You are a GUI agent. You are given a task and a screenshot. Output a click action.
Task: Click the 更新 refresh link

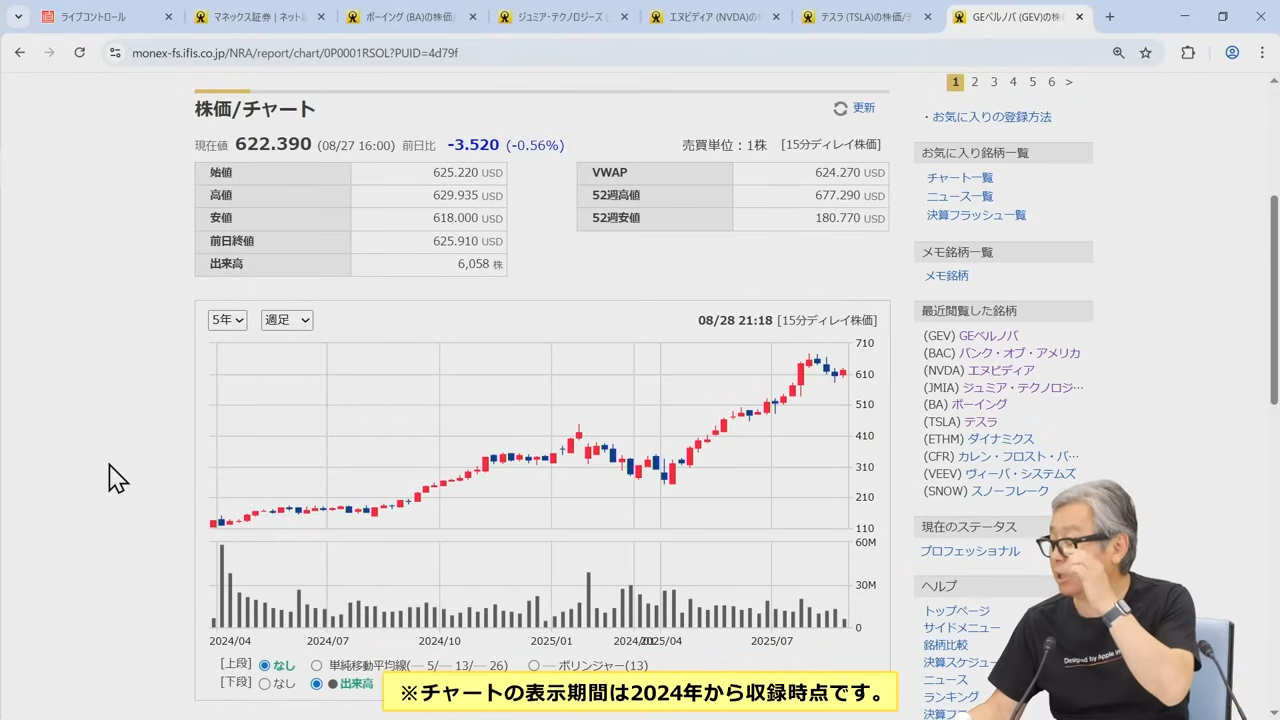[x=864, y=108]
